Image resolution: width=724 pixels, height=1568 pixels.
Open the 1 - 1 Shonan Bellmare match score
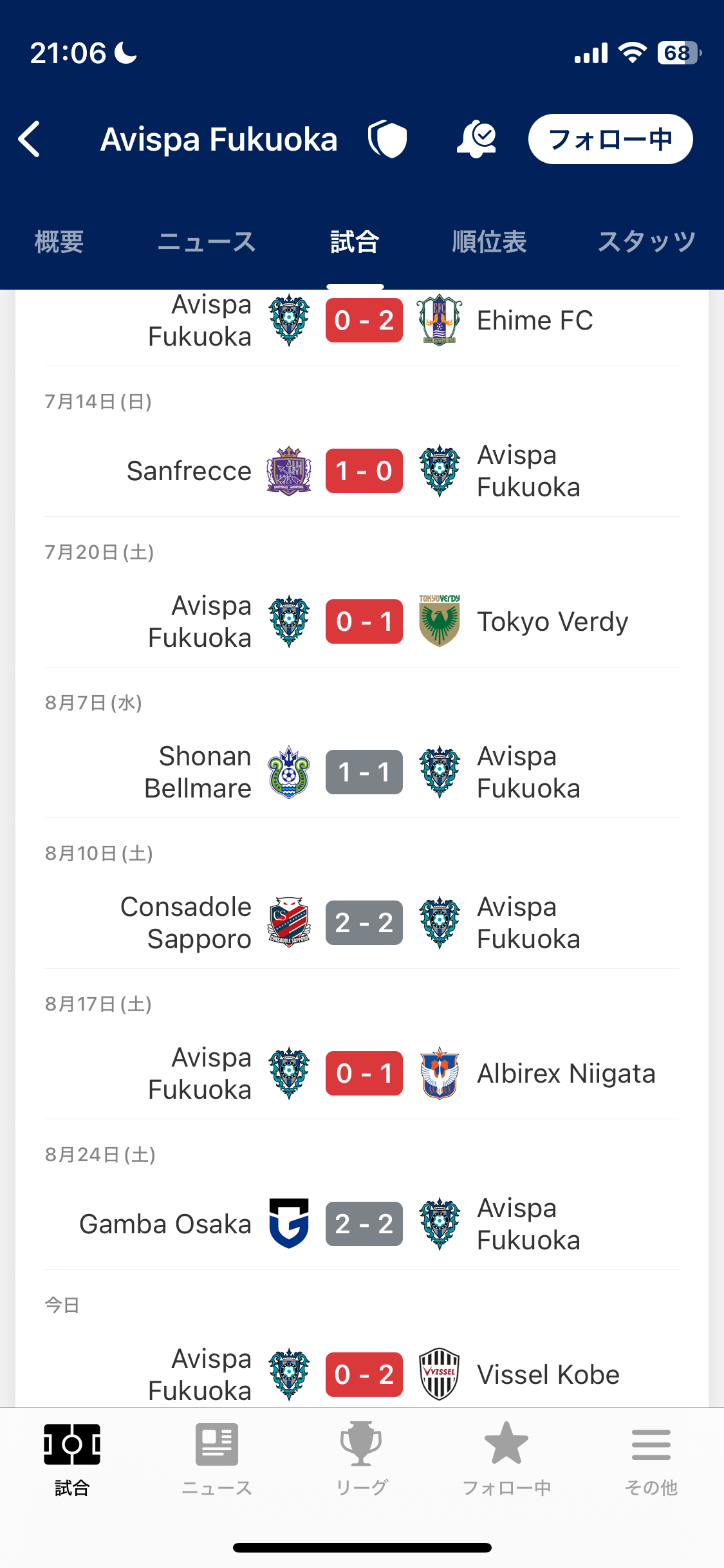click(364, 772)
